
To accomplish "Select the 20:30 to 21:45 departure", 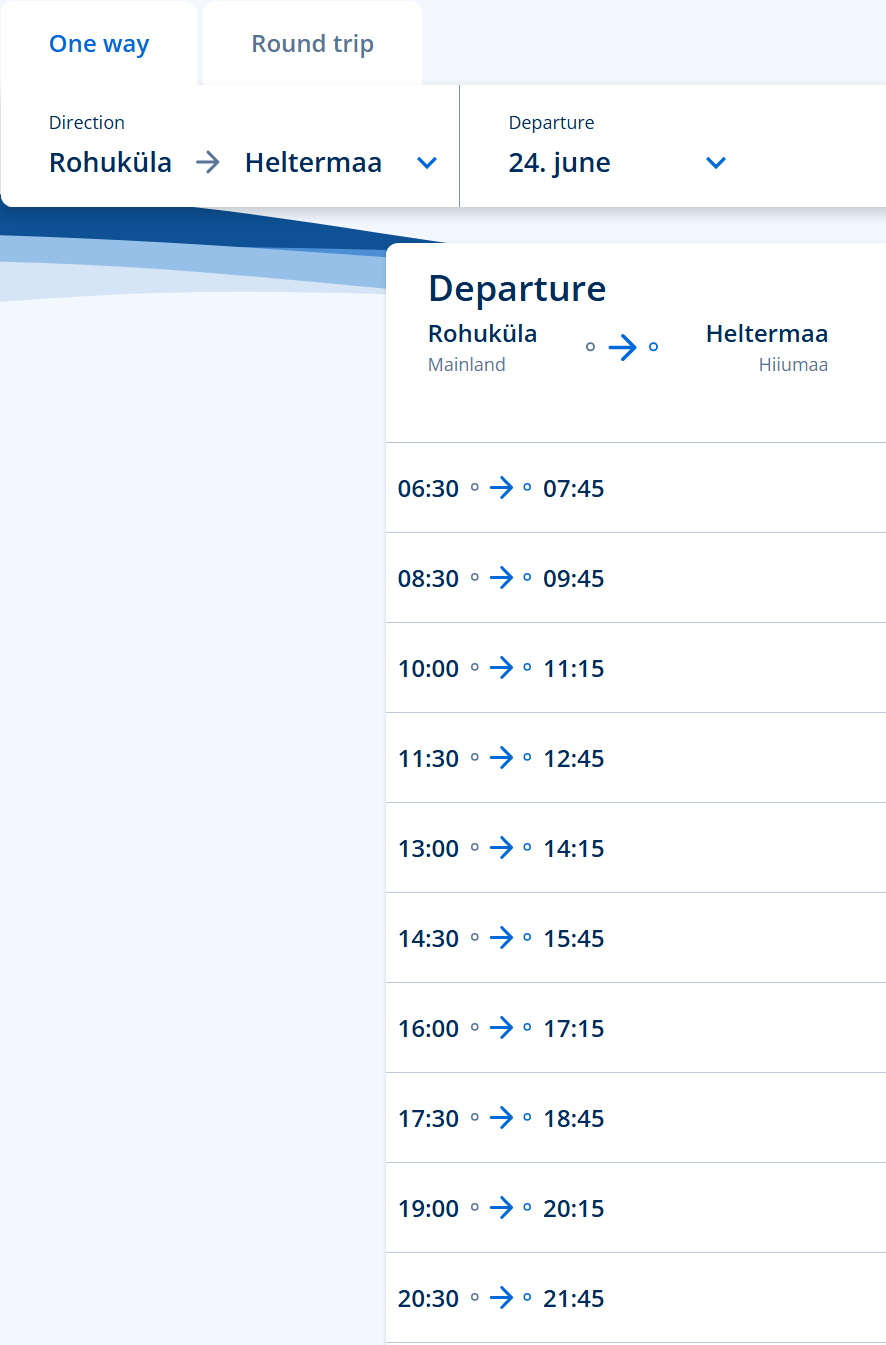I will coord(501,1298).
